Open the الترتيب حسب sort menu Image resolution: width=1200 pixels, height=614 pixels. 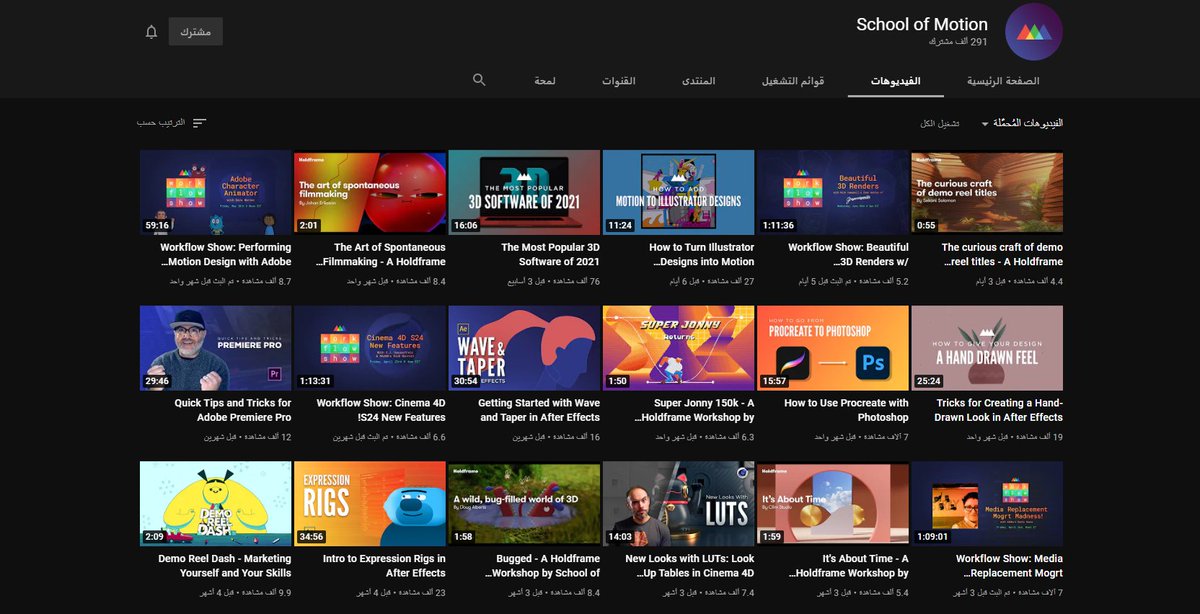click(172, 123)
